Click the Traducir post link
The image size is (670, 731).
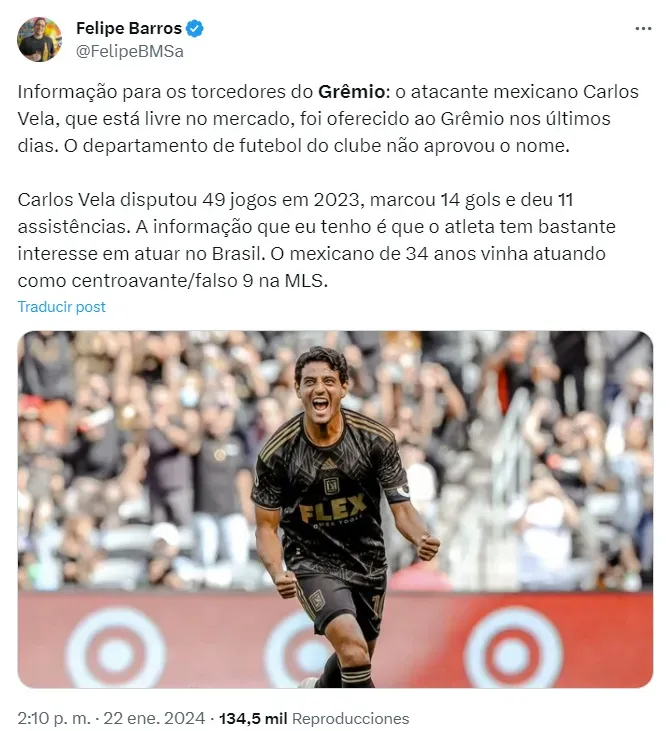pyautogui.click(x=62, y=307)
